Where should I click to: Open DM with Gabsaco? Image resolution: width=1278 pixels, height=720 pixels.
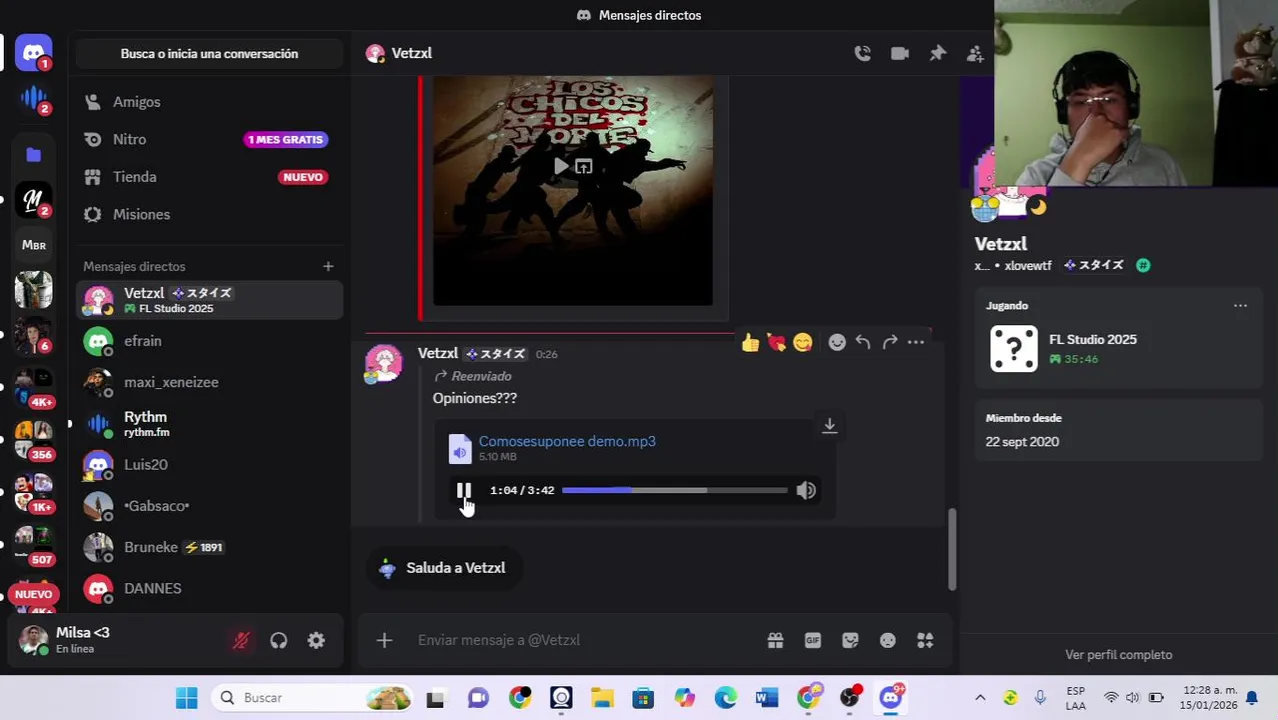coord(209,506)
